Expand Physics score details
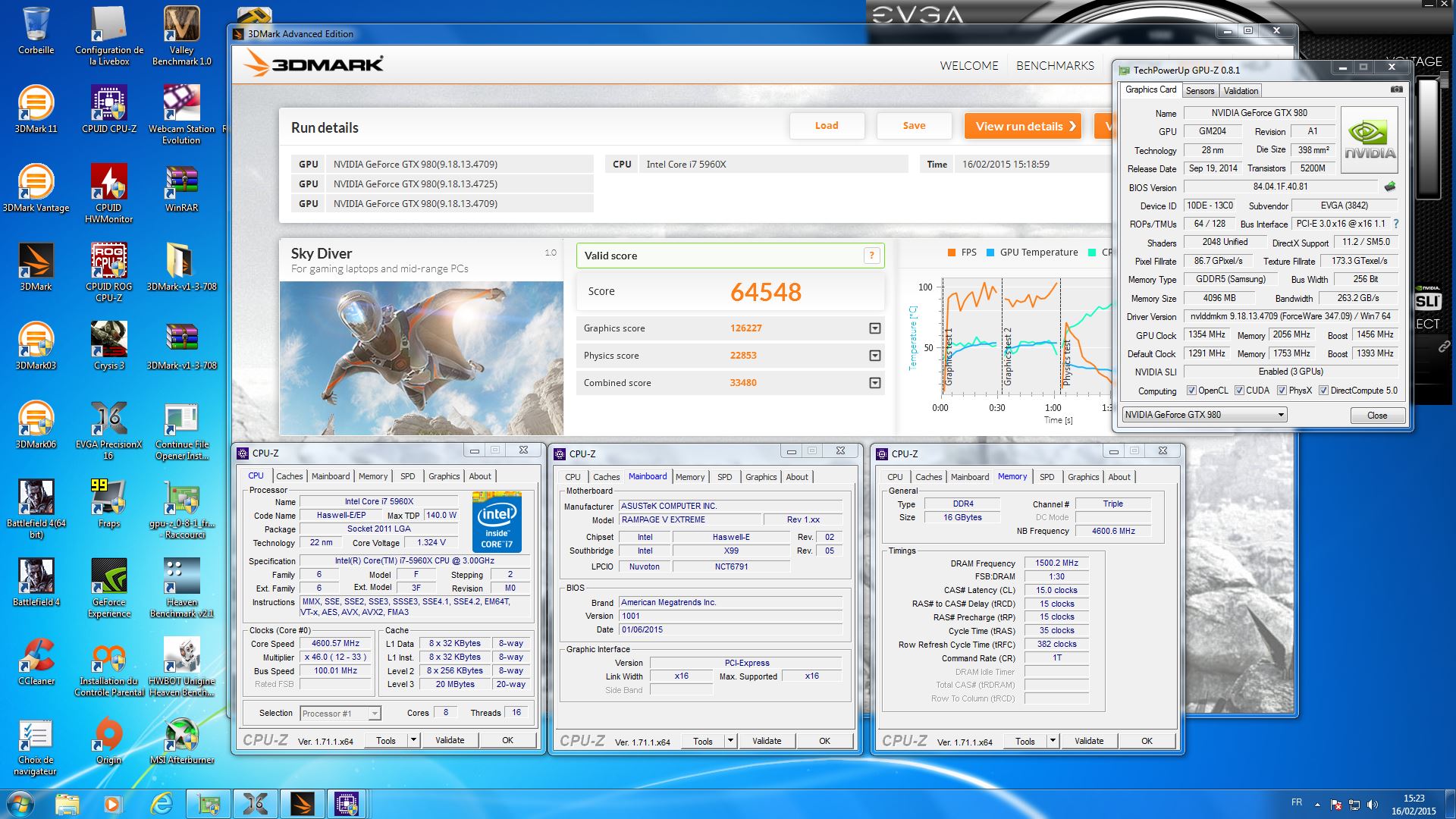This screenshot has width=1456, height=819. pyautogui.click(x=875, y=356)
